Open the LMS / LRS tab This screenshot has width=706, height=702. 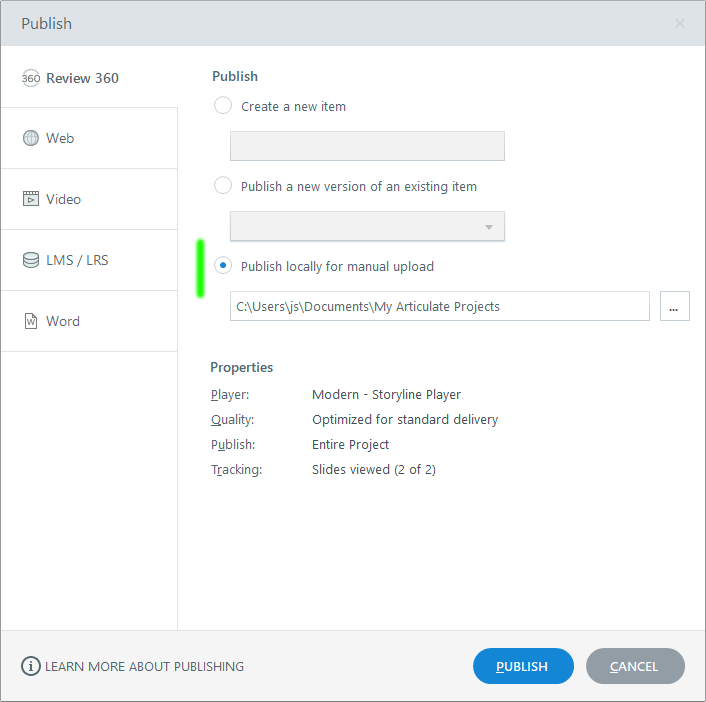click(89, 260)
